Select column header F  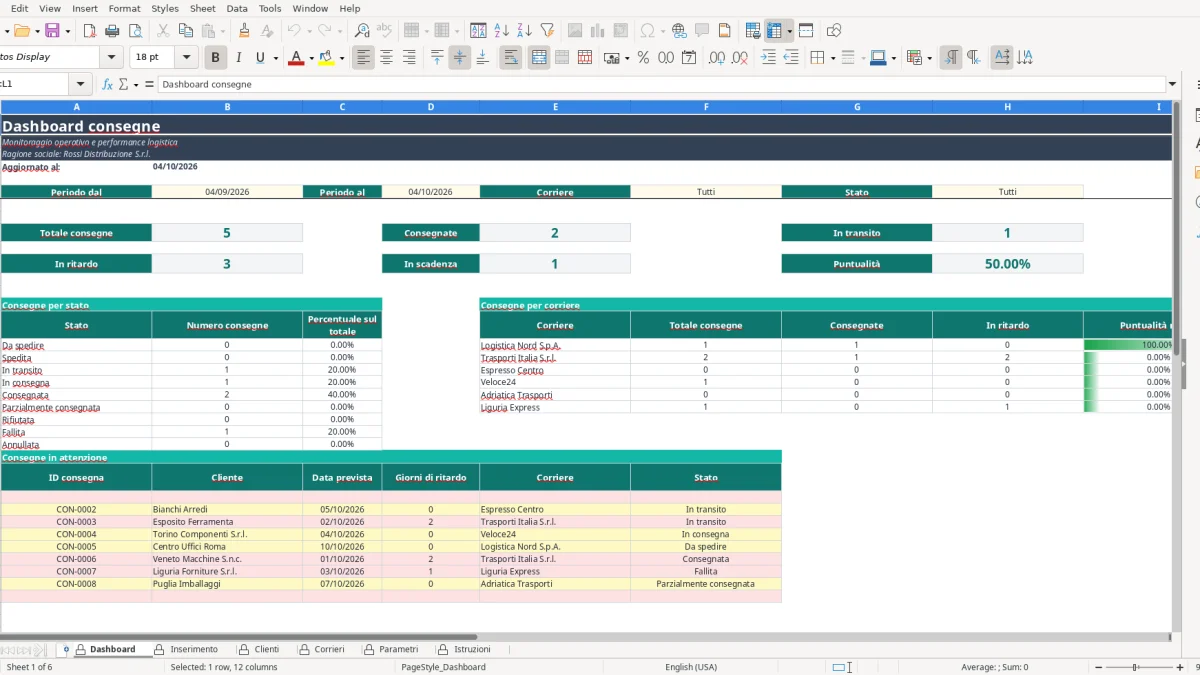click(x=706, y=106)
